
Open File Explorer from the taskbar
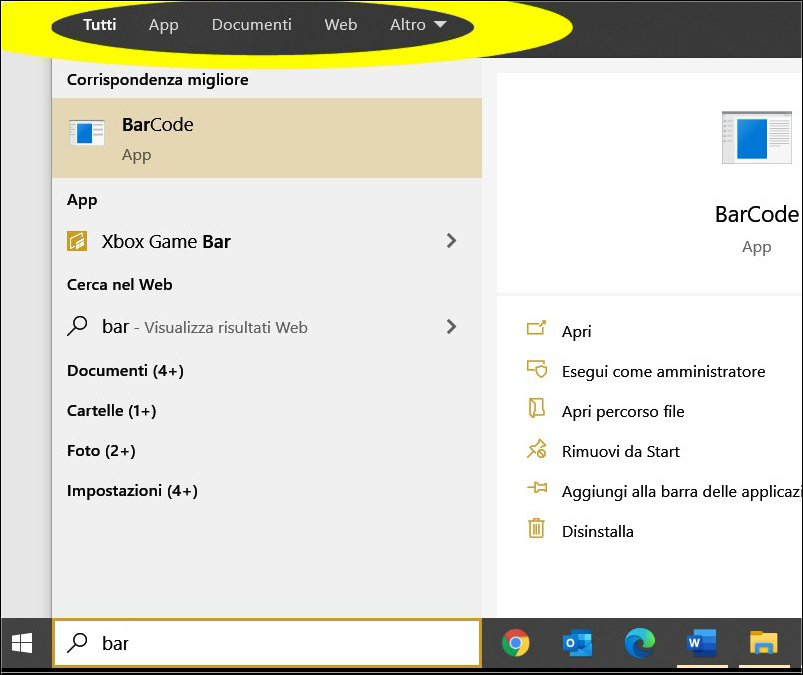click(763, 643)
